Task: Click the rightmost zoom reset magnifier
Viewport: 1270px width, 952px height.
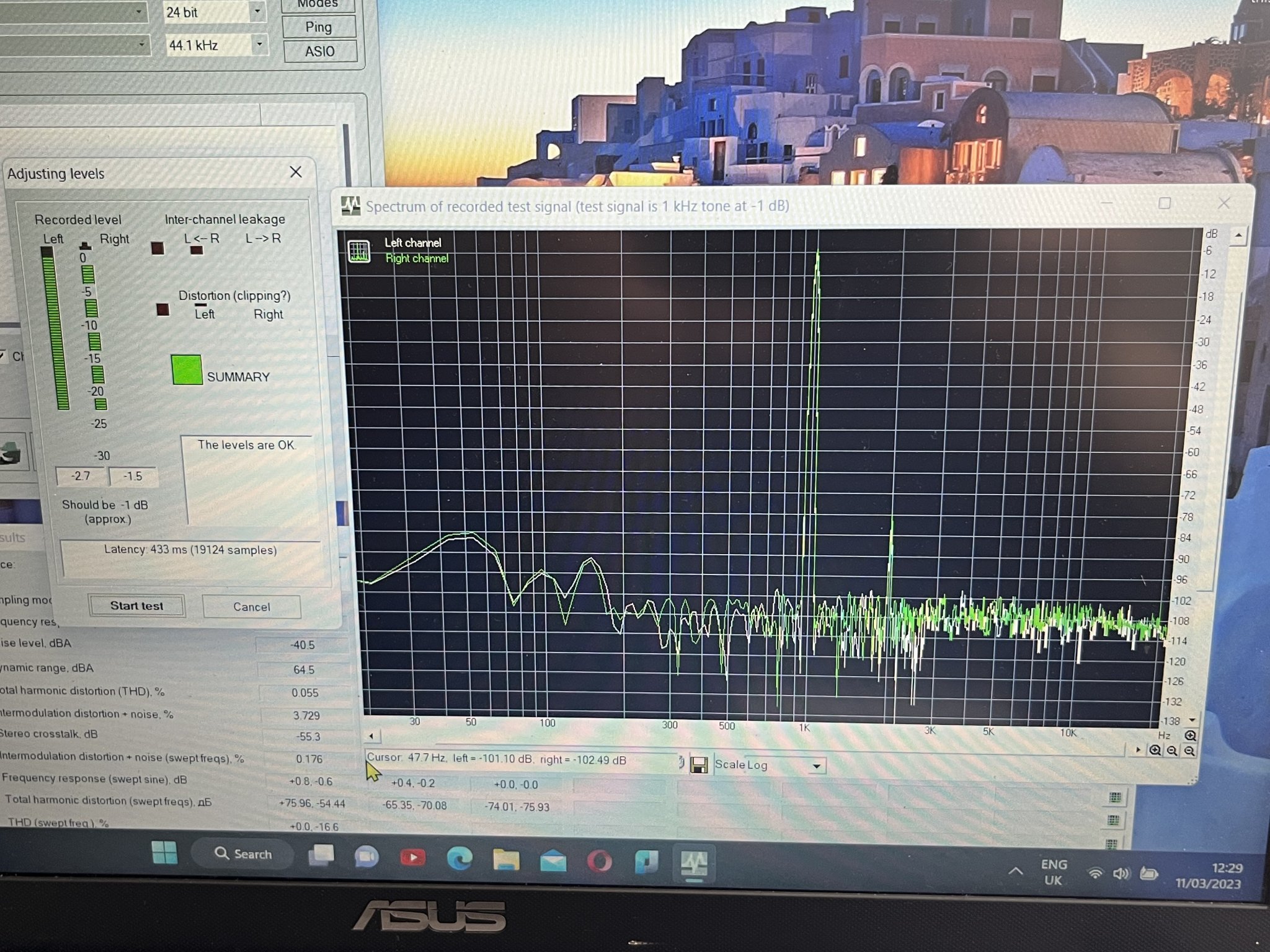Action: click(x=1189, y=751)
